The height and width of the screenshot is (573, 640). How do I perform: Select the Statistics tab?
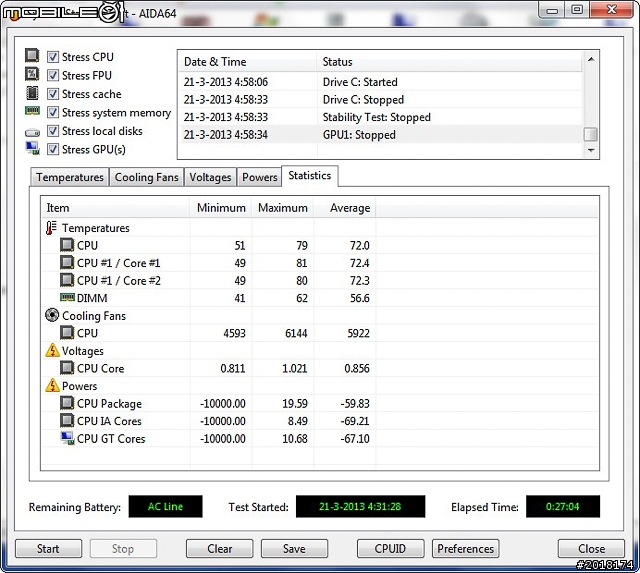(x=310, y=175)
